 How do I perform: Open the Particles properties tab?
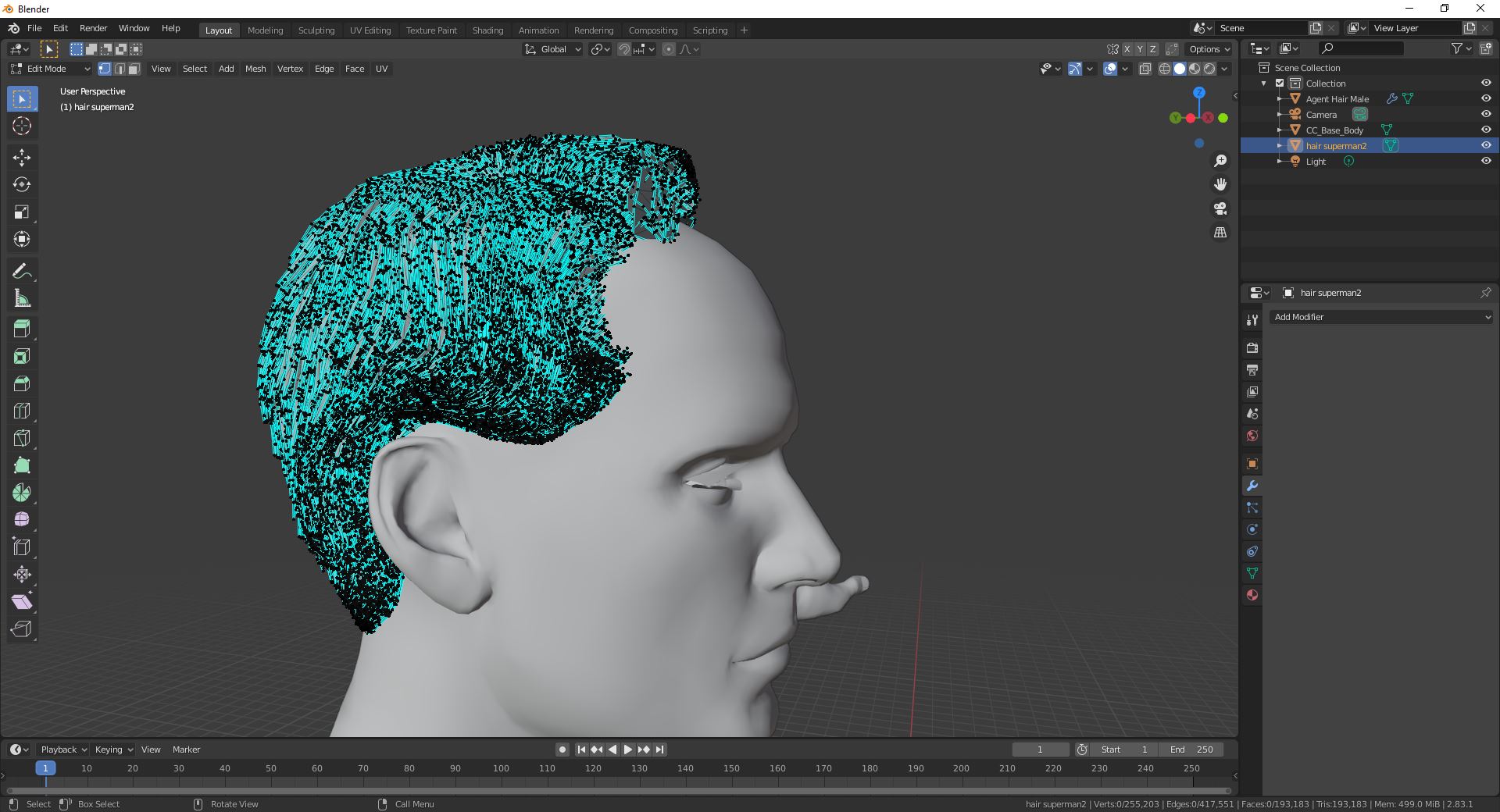[1252, 507]
